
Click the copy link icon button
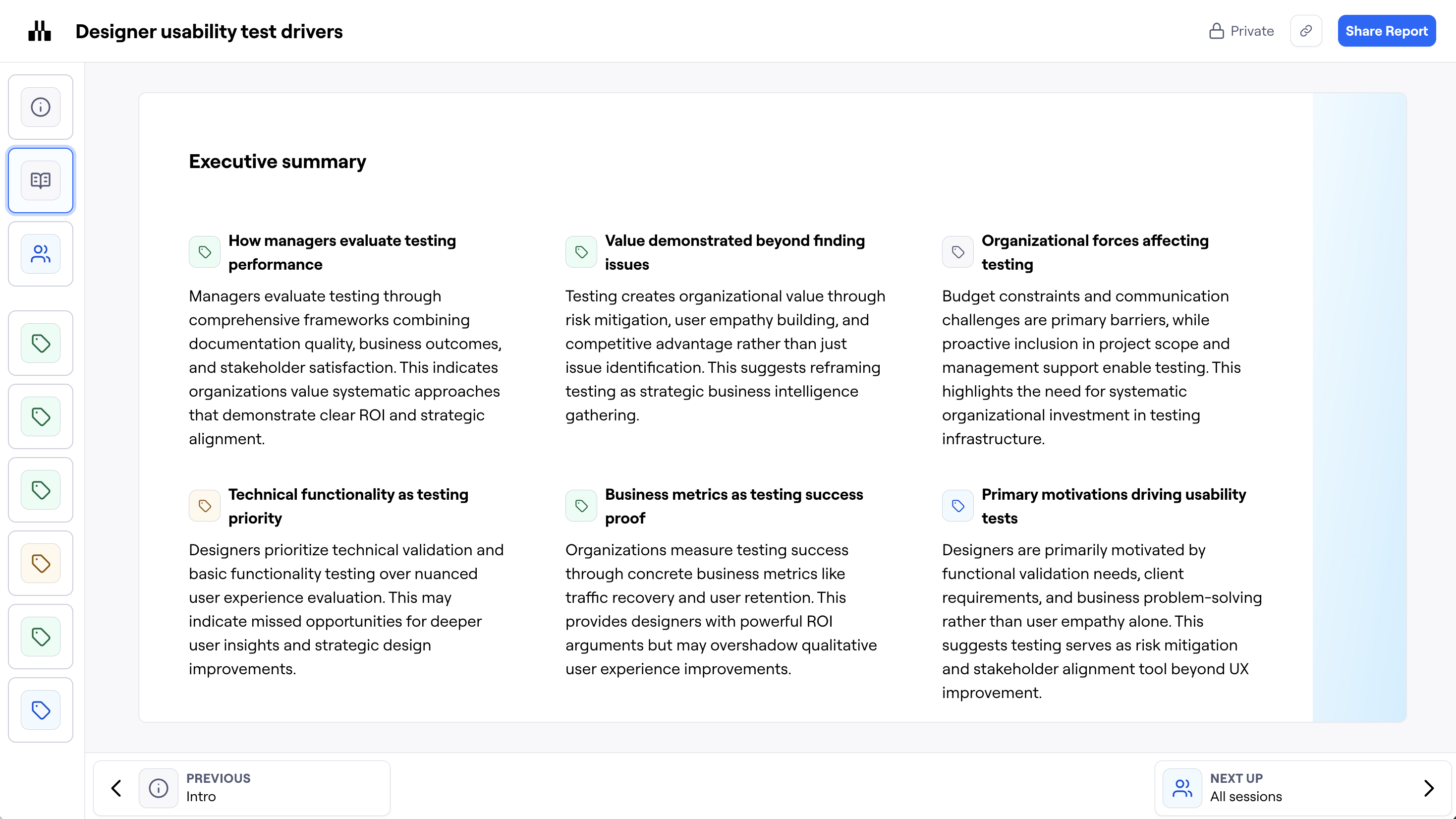1306,31
